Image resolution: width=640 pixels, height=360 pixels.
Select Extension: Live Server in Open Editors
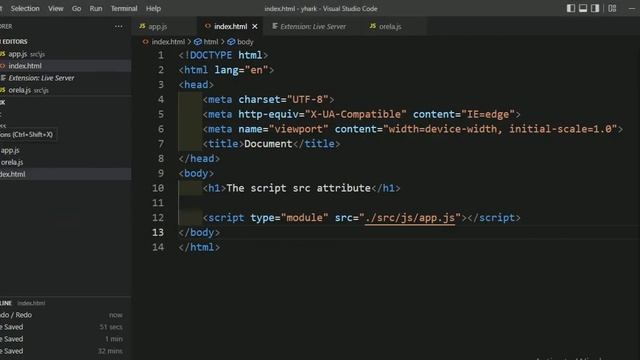65,78
